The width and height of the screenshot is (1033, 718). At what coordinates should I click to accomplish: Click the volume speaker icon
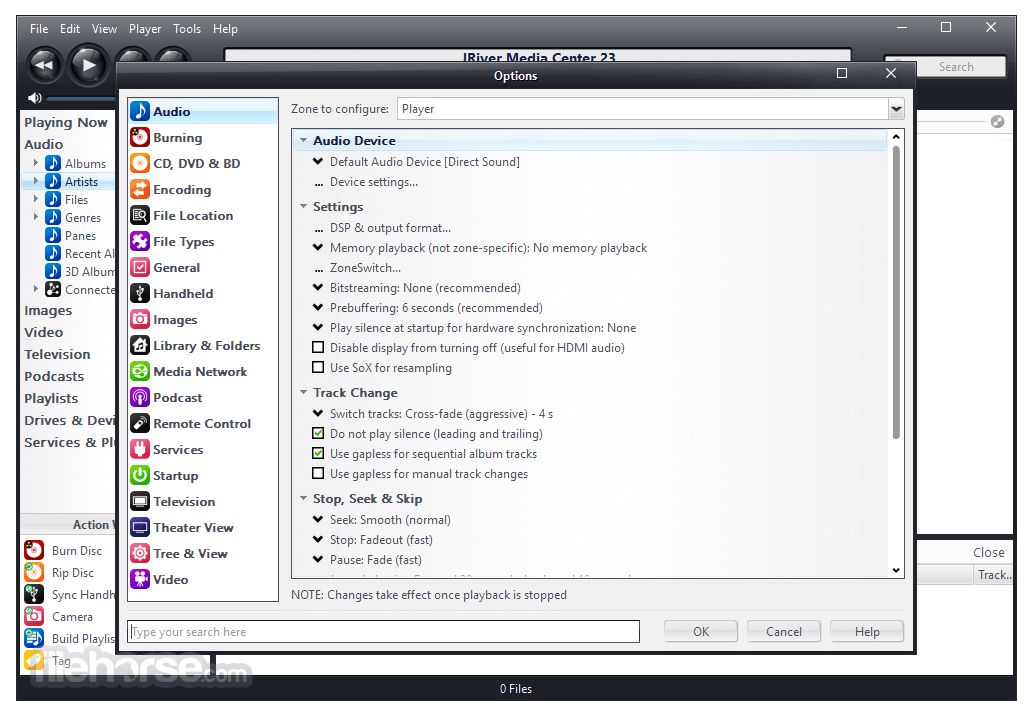pyautogui.click(x=35, y=98)
